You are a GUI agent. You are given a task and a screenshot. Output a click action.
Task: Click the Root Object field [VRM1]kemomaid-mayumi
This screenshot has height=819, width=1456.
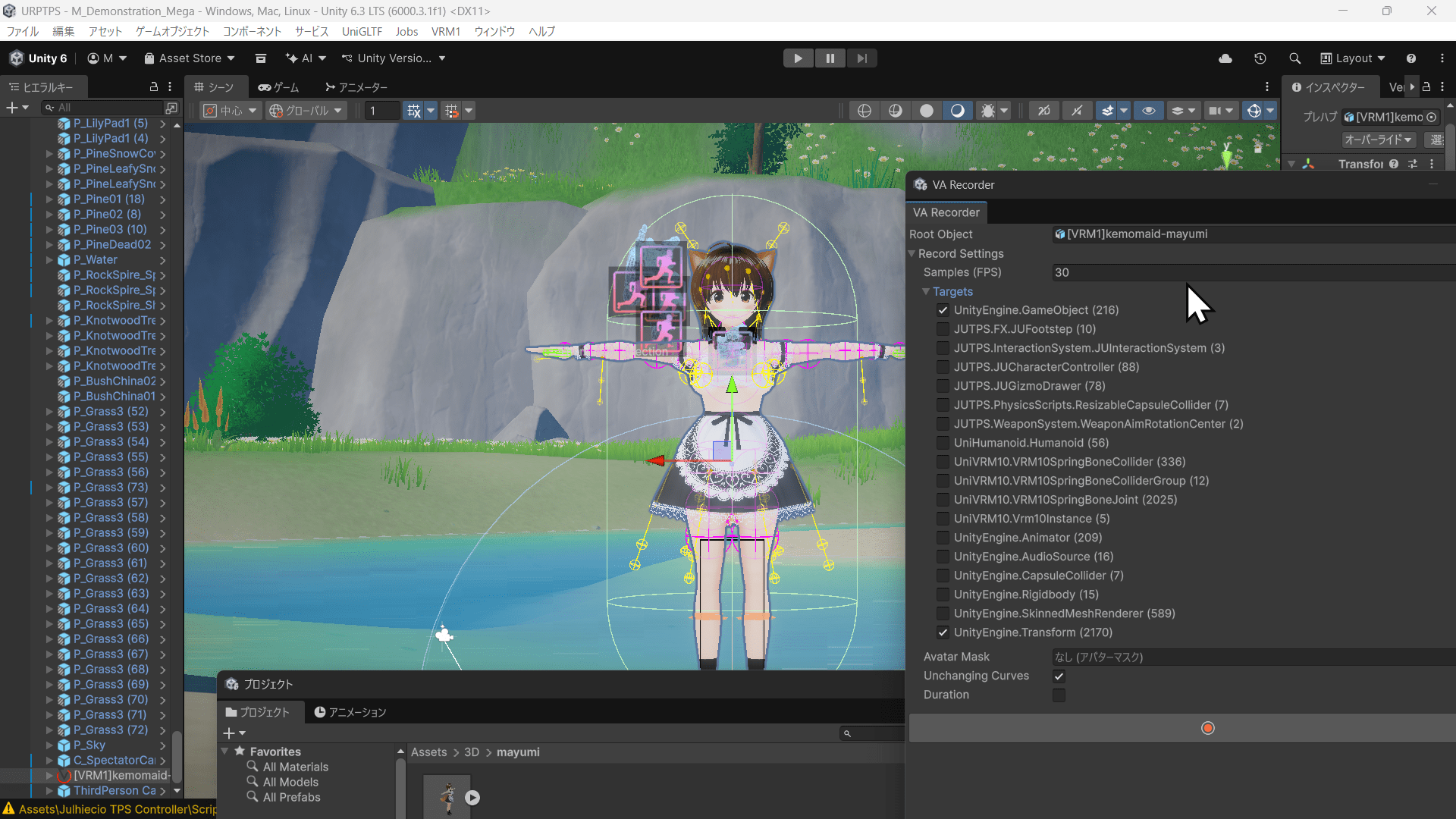(x=1254, y=234)
